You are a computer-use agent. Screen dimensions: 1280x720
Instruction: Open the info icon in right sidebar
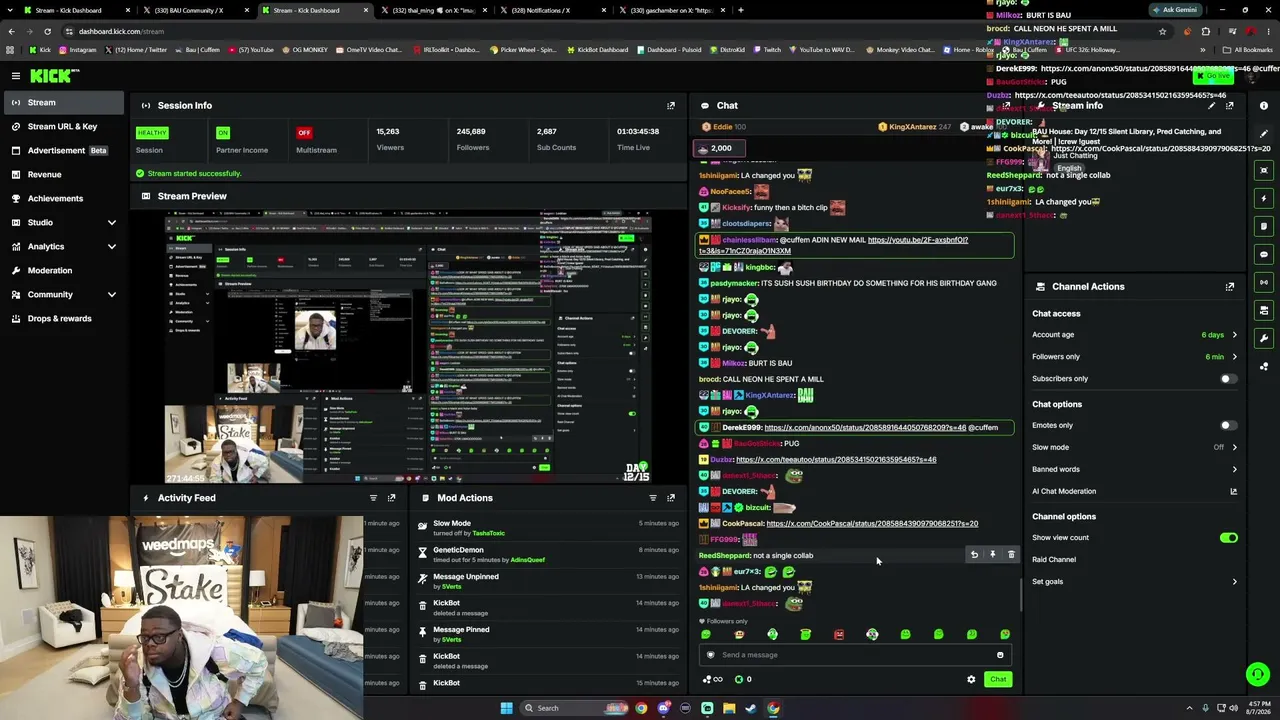[x=1264, y=106]
